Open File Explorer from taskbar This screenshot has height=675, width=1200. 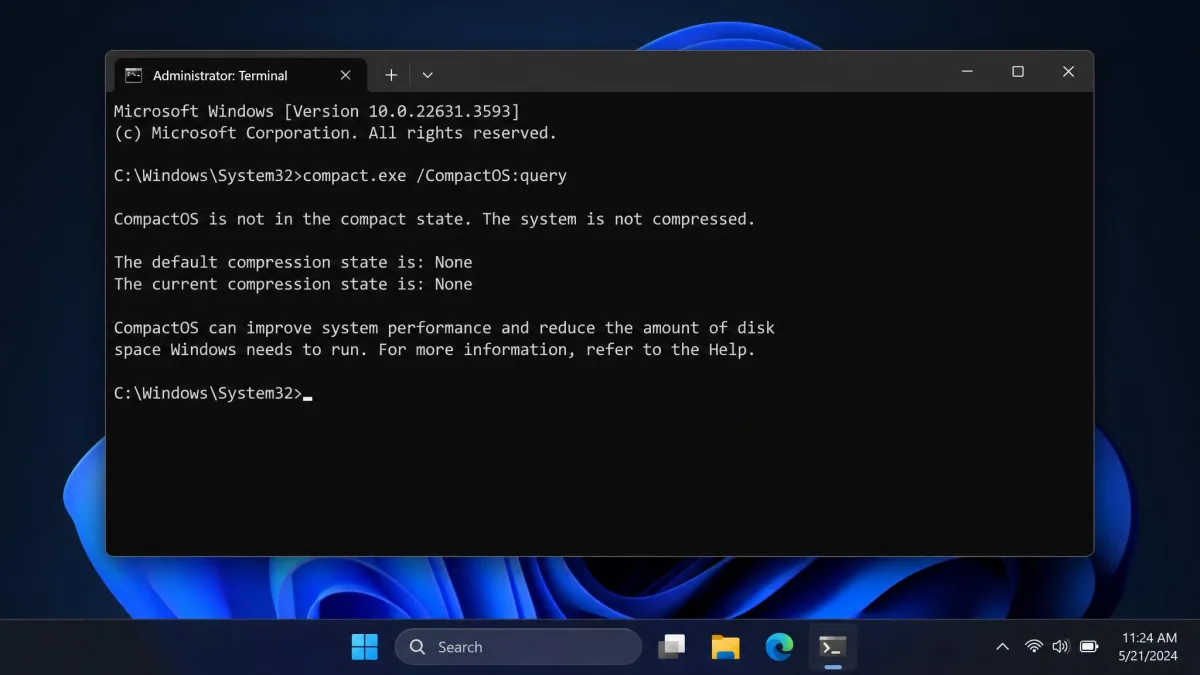tap(725, 647)
